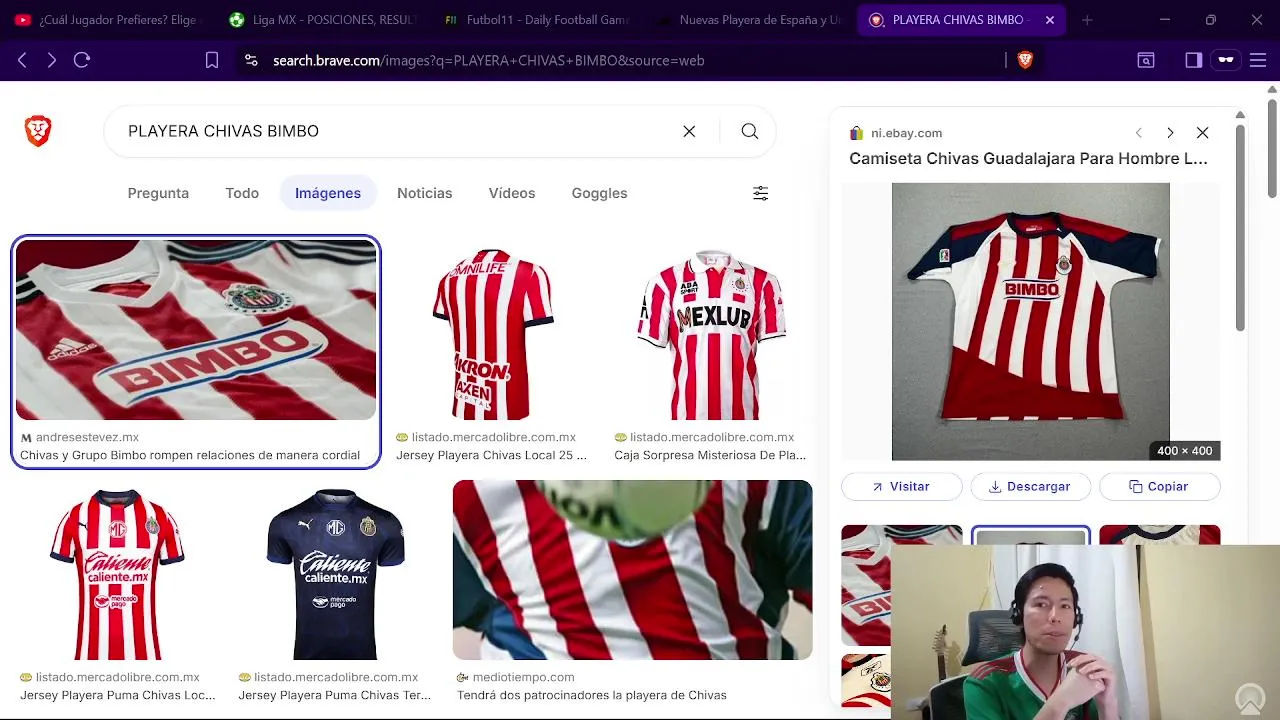Select the Goggles search category
Viewport: 1280px width, 720px height.
click(600, 193)
